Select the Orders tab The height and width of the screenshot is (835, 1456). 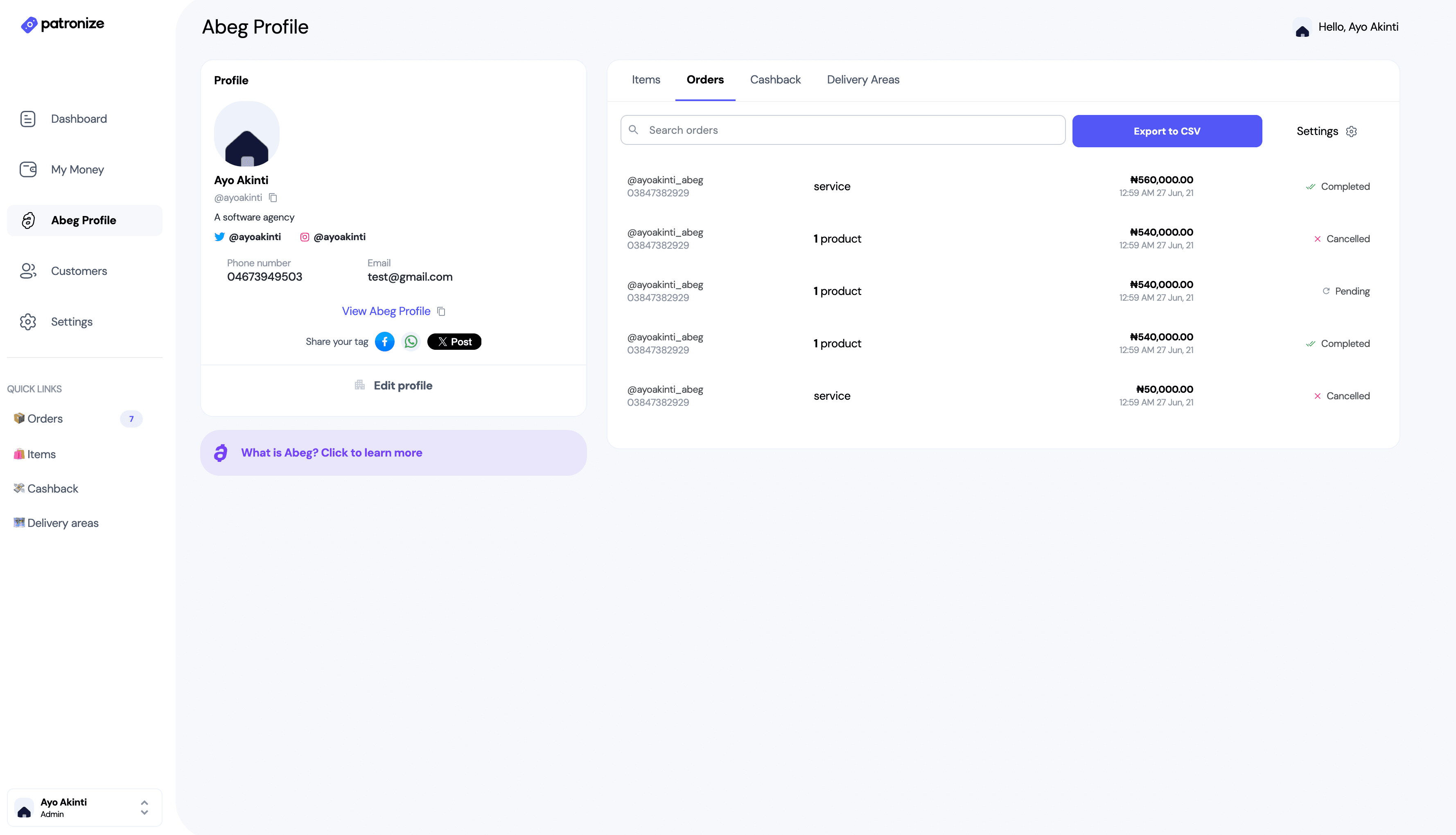pyautogui.click(x=705, y=80)
